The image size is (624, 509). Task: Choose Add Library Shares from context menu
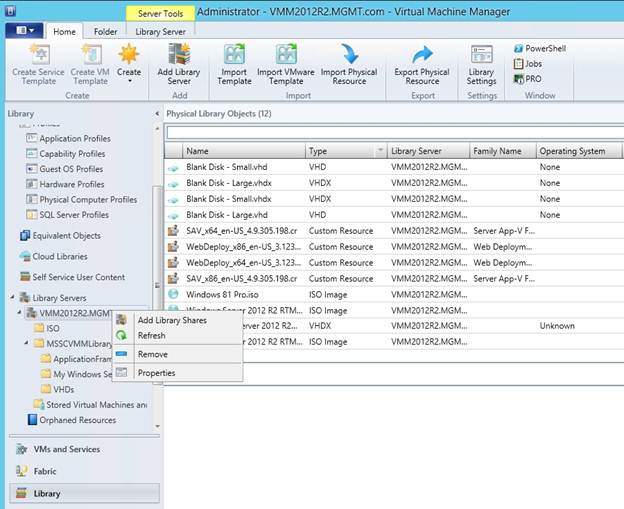click(x=173, y=320)
